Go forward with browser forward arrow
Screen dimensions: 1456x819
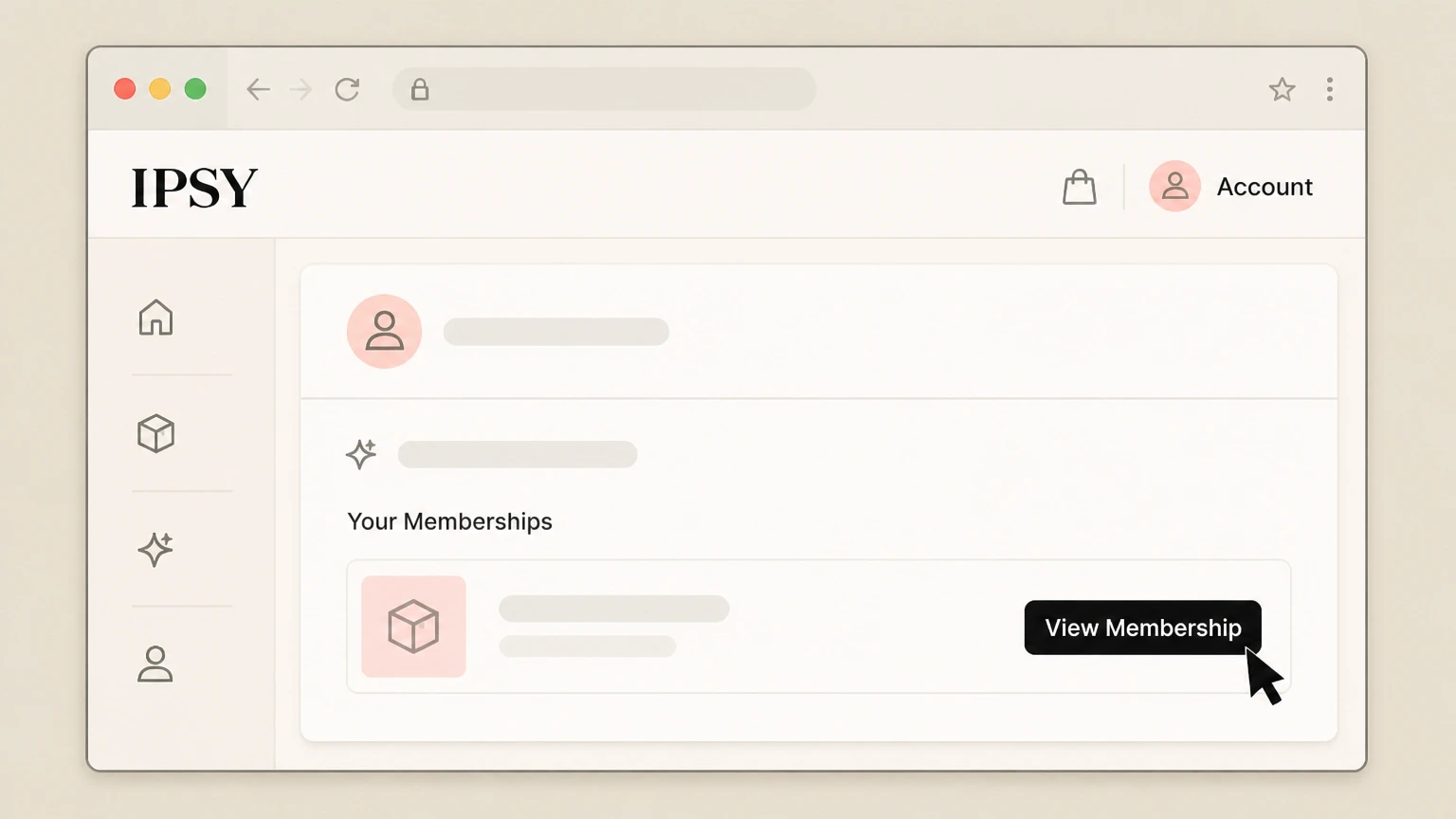click(300, 89)
